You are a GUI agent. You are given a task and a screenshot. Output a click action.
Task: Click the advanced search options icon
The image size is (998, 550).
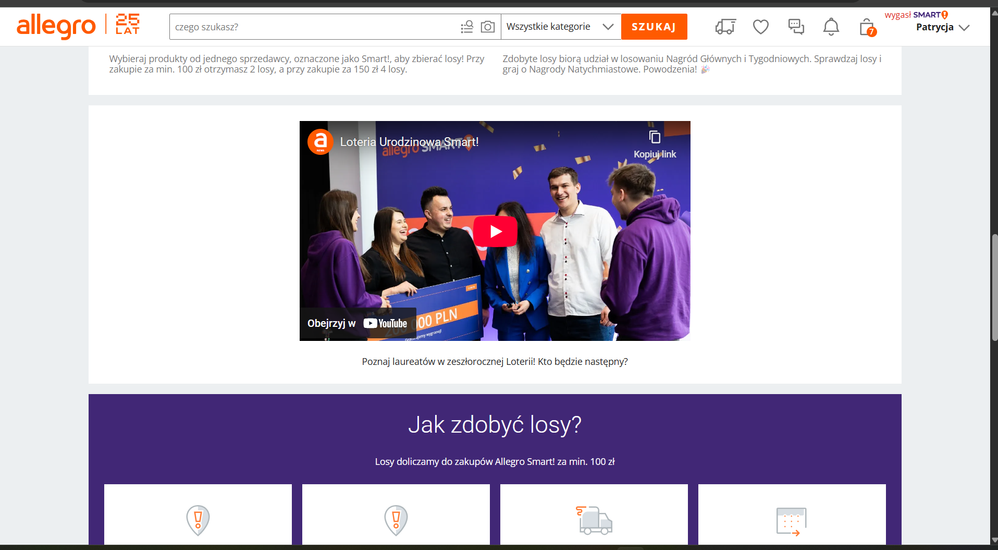[467, 27]
